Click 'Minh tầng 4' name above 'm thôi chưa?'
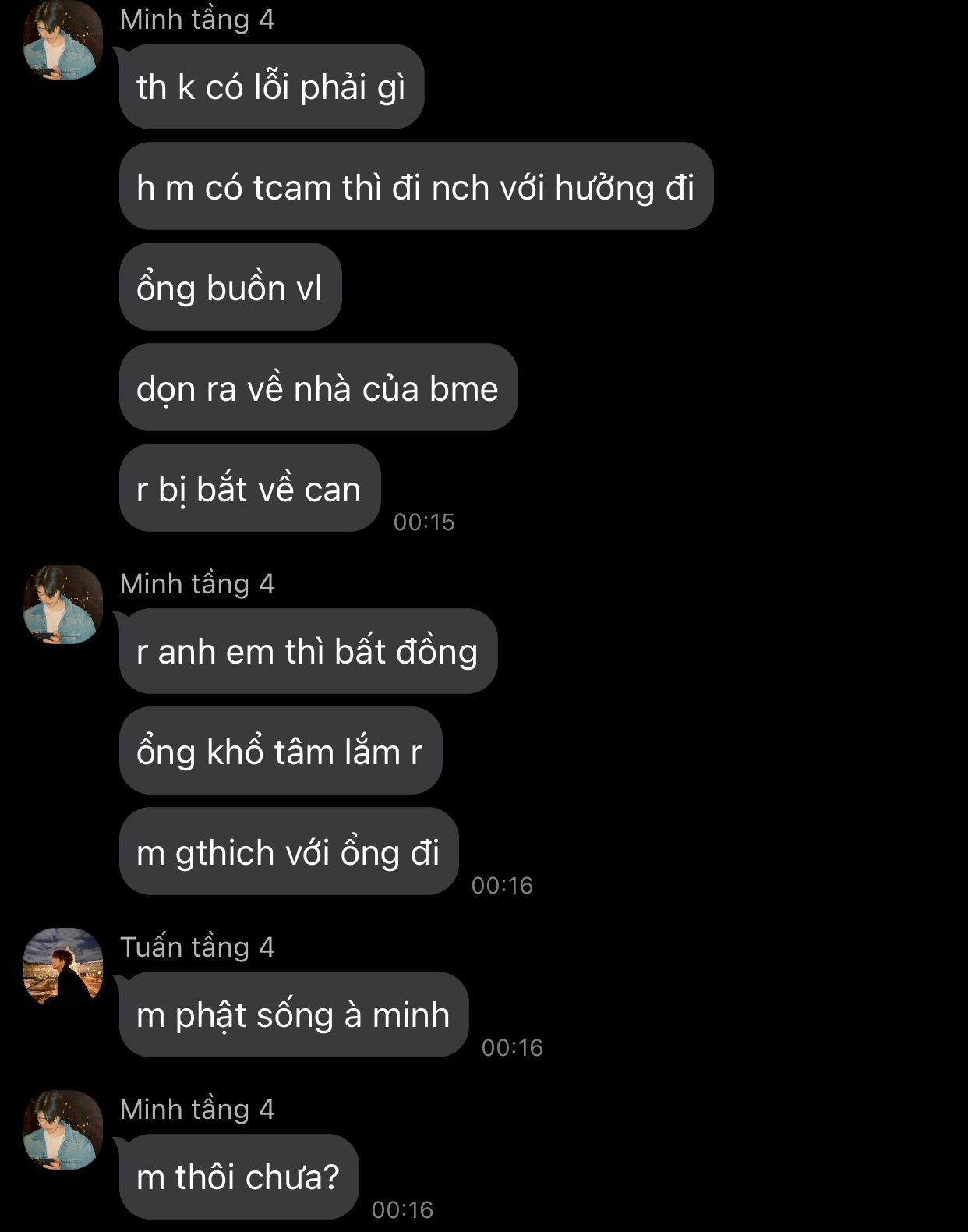Image resolution: width=968 pixels, height=1232 pixels. click(x=197, y=1110)
